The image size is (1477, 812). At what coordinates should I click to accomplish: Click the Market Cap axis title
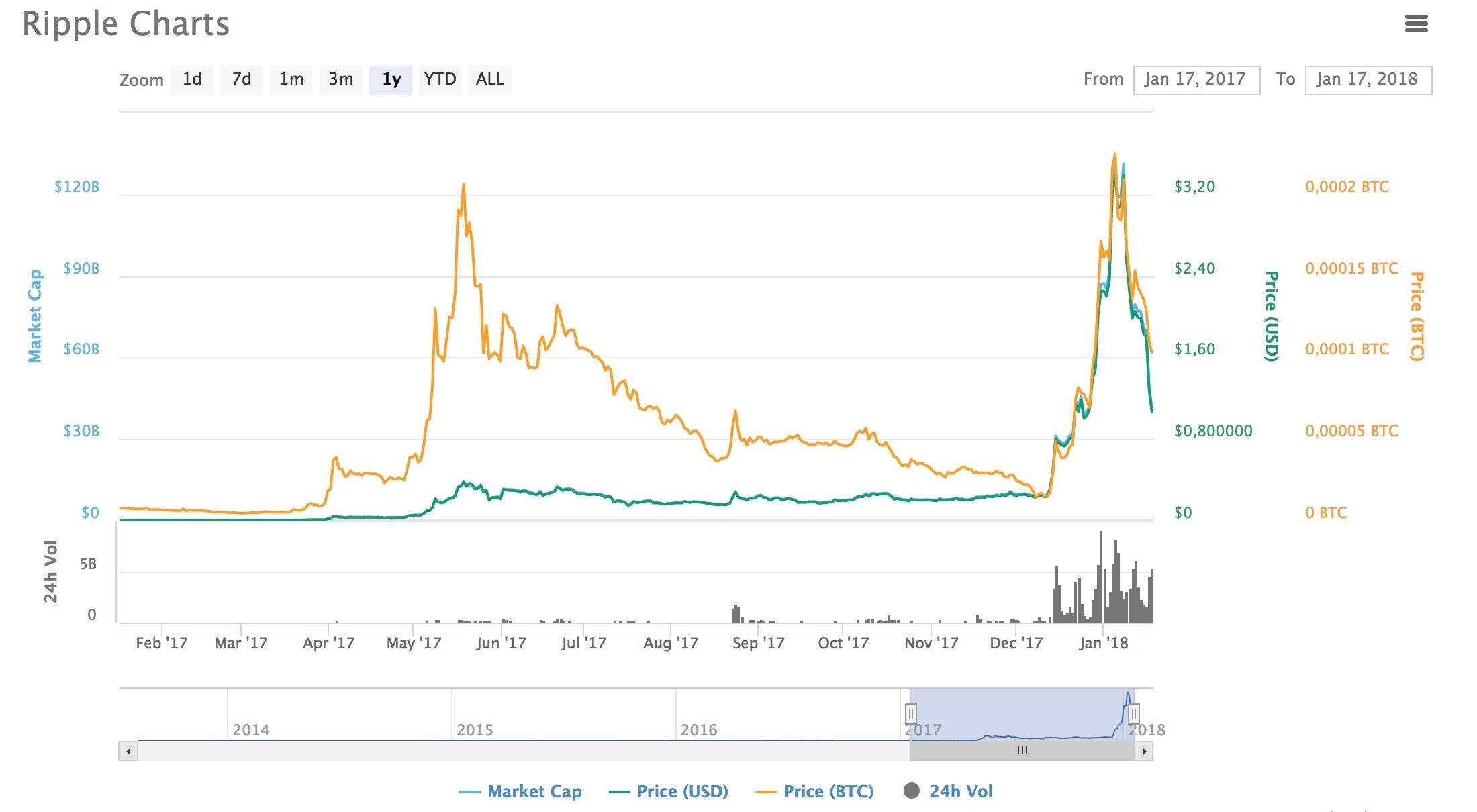click(x=35, y=316)
